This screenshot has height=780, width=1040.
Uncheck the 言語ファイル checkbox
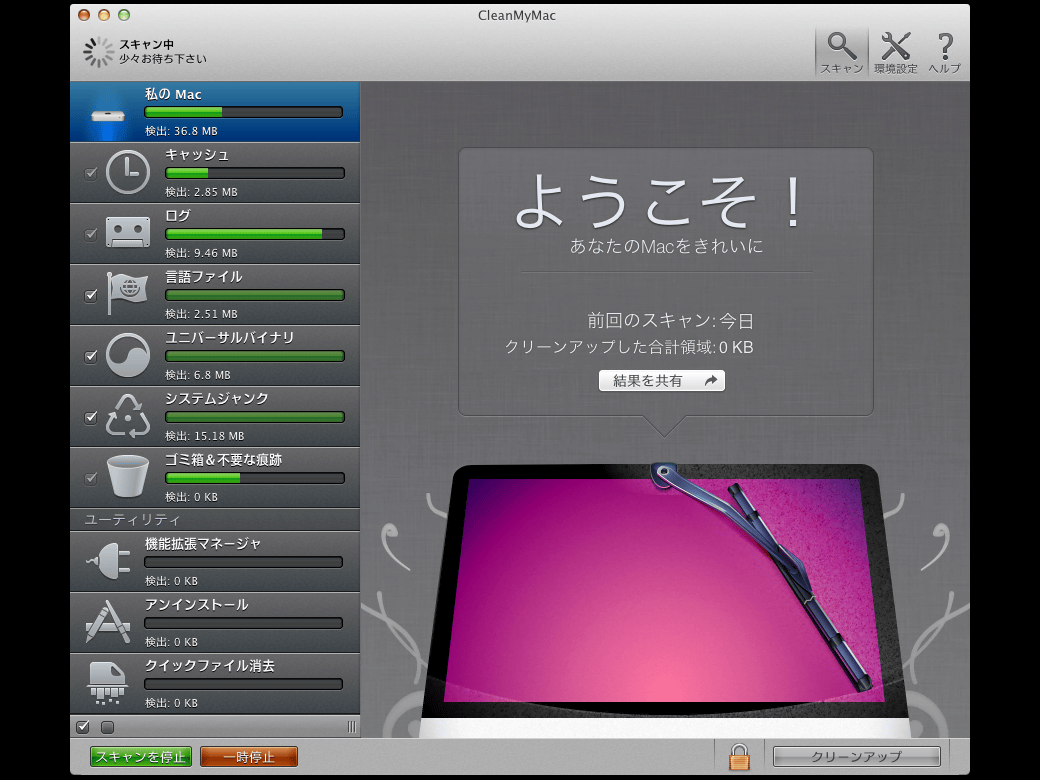[91, 295]
